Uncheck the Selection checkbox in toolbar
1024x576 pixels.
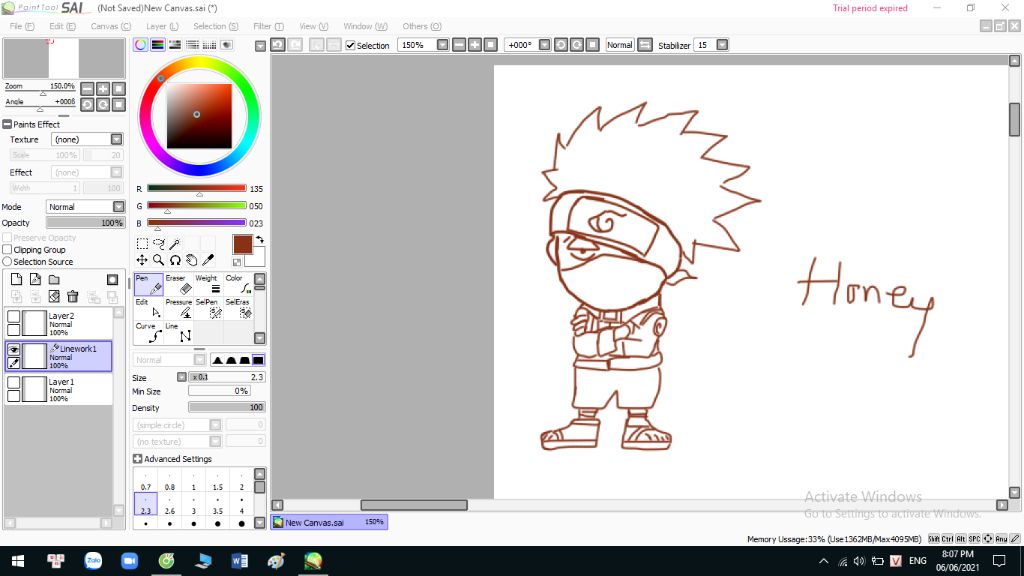tap(351, 45)
